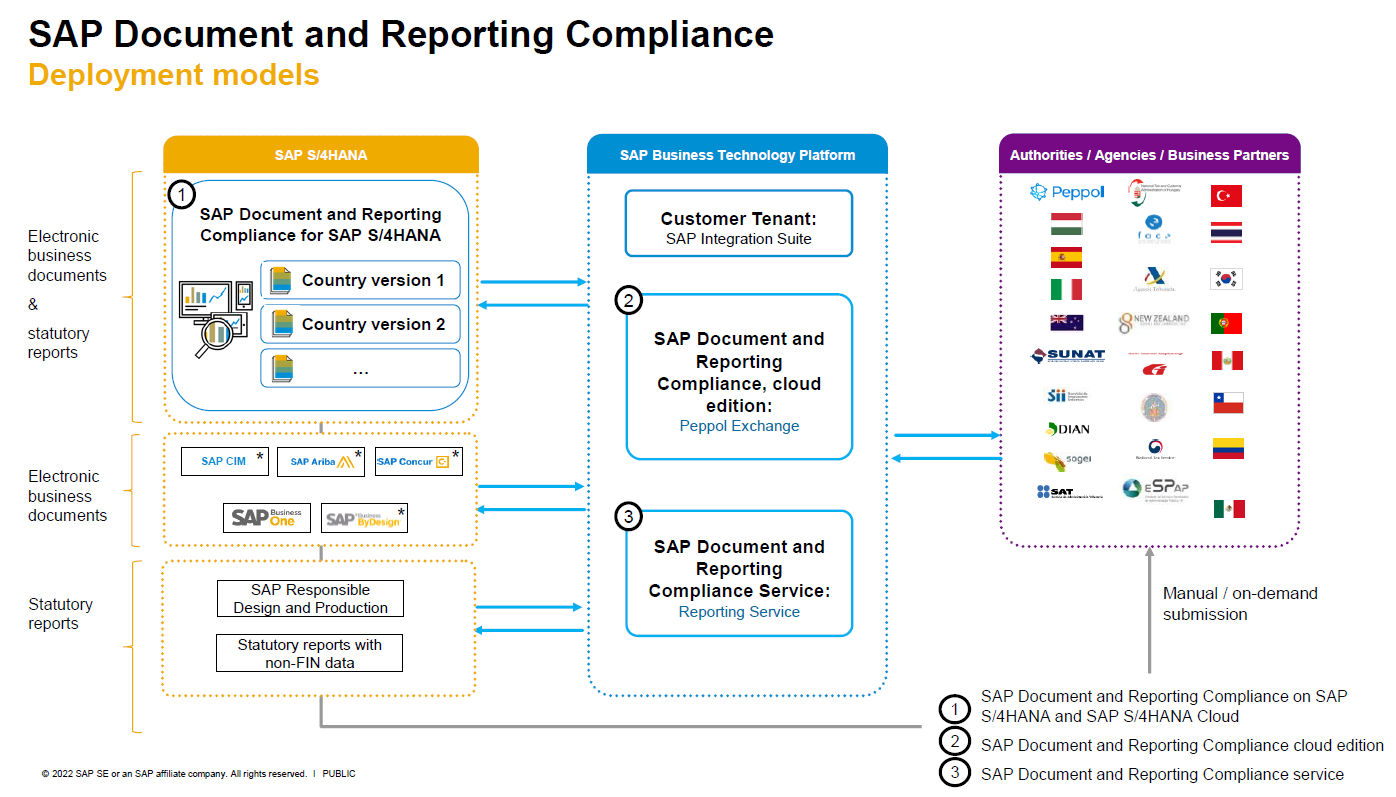Click the SAP Business Technology Platform header

(737, 155)
